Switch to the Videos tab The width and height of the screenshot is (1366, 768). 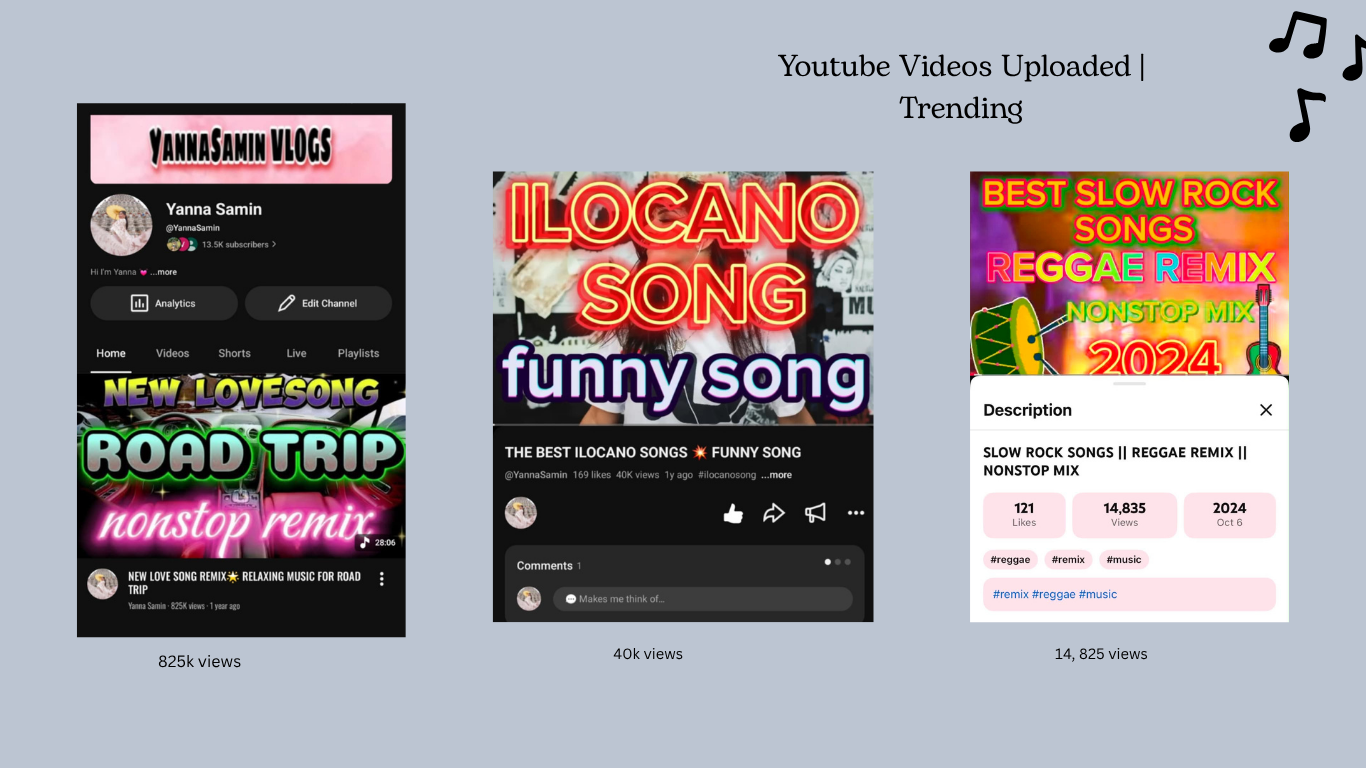172,353
